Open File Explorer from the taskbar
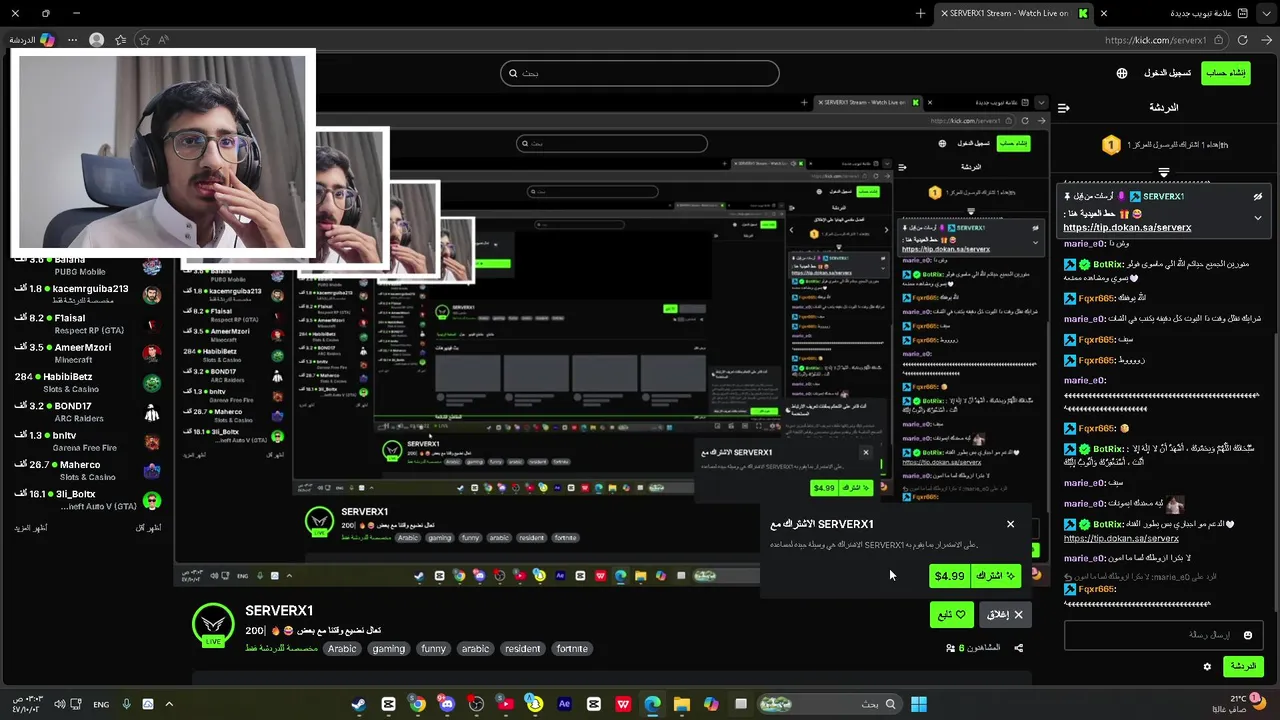Viewport: 1280px width, 720px height. pos(682,704)
